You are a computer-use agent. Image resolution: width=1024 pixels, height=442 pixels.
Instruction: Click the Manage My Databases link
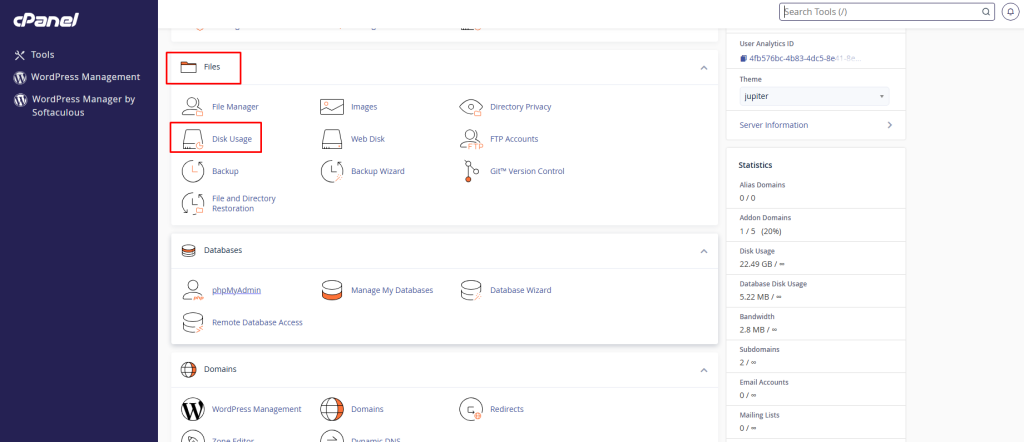(391, 290)
